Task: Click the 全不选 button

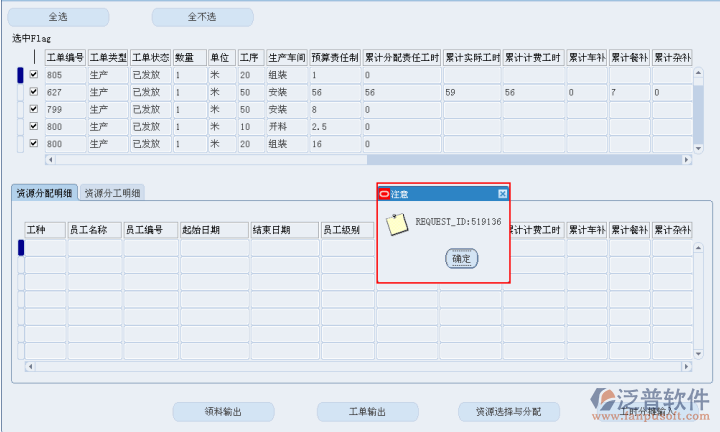Action: [x=201, y=18]
